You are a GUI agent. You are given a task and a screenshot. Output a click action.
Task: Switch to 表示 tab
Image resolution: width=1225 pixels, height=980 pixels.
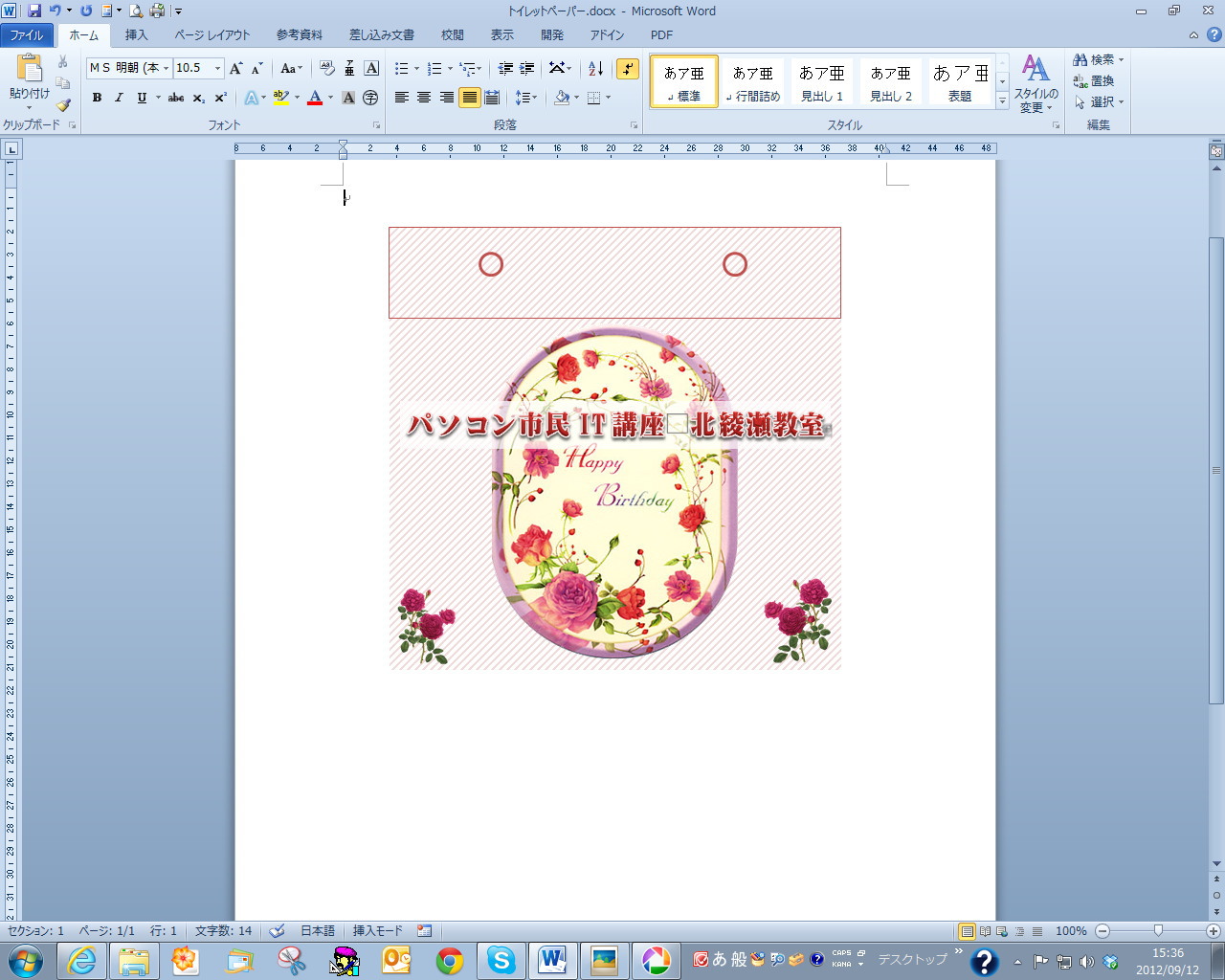(x=502, y=35)
